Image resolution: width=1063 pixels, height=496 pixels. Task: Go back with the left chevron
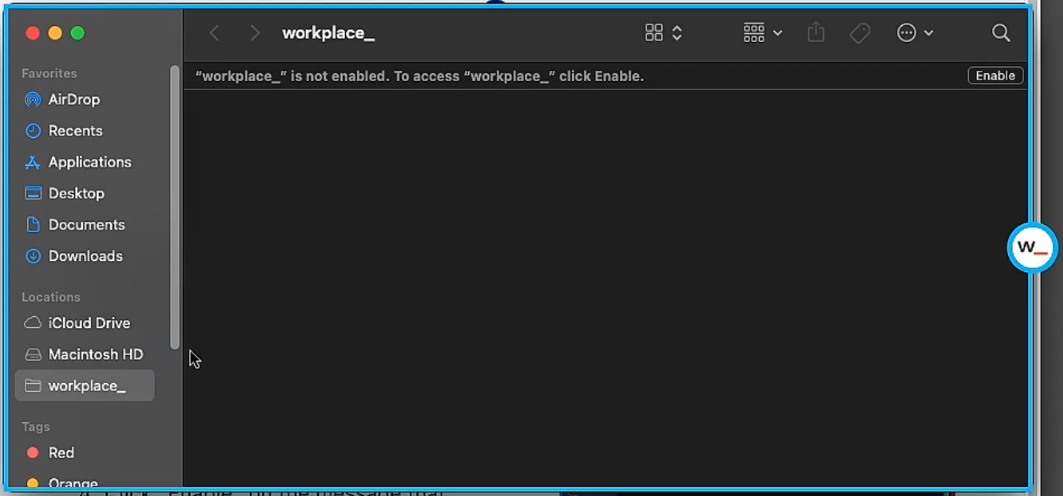(214, 33)
